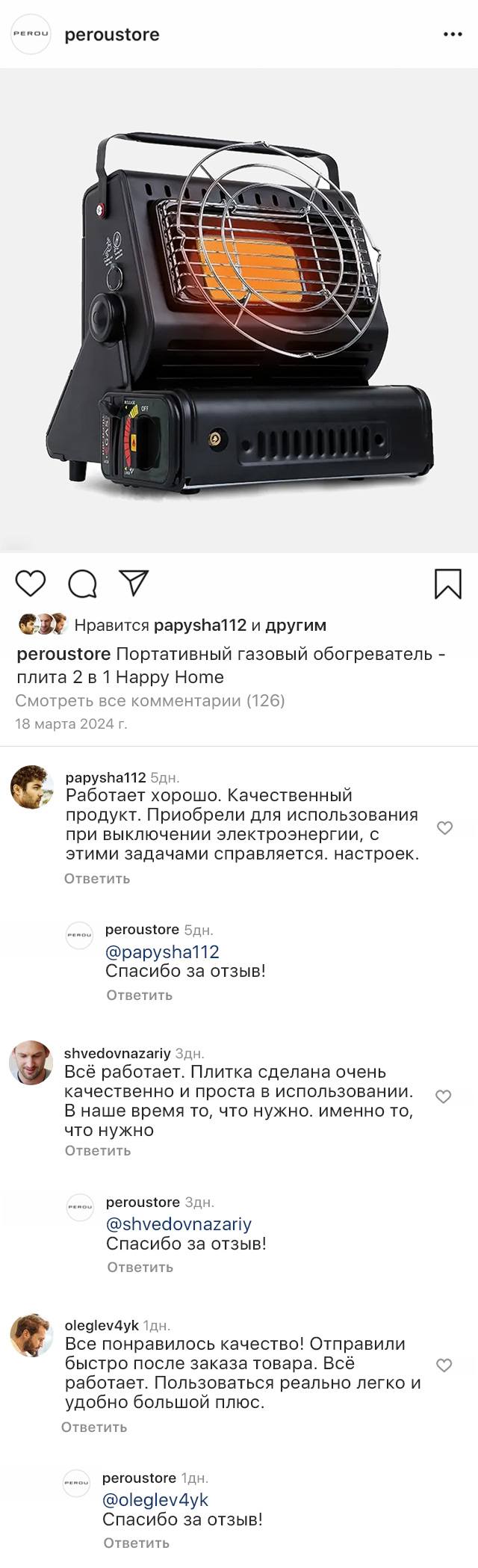Open the @papysha112 mention link

coord(162,952)
